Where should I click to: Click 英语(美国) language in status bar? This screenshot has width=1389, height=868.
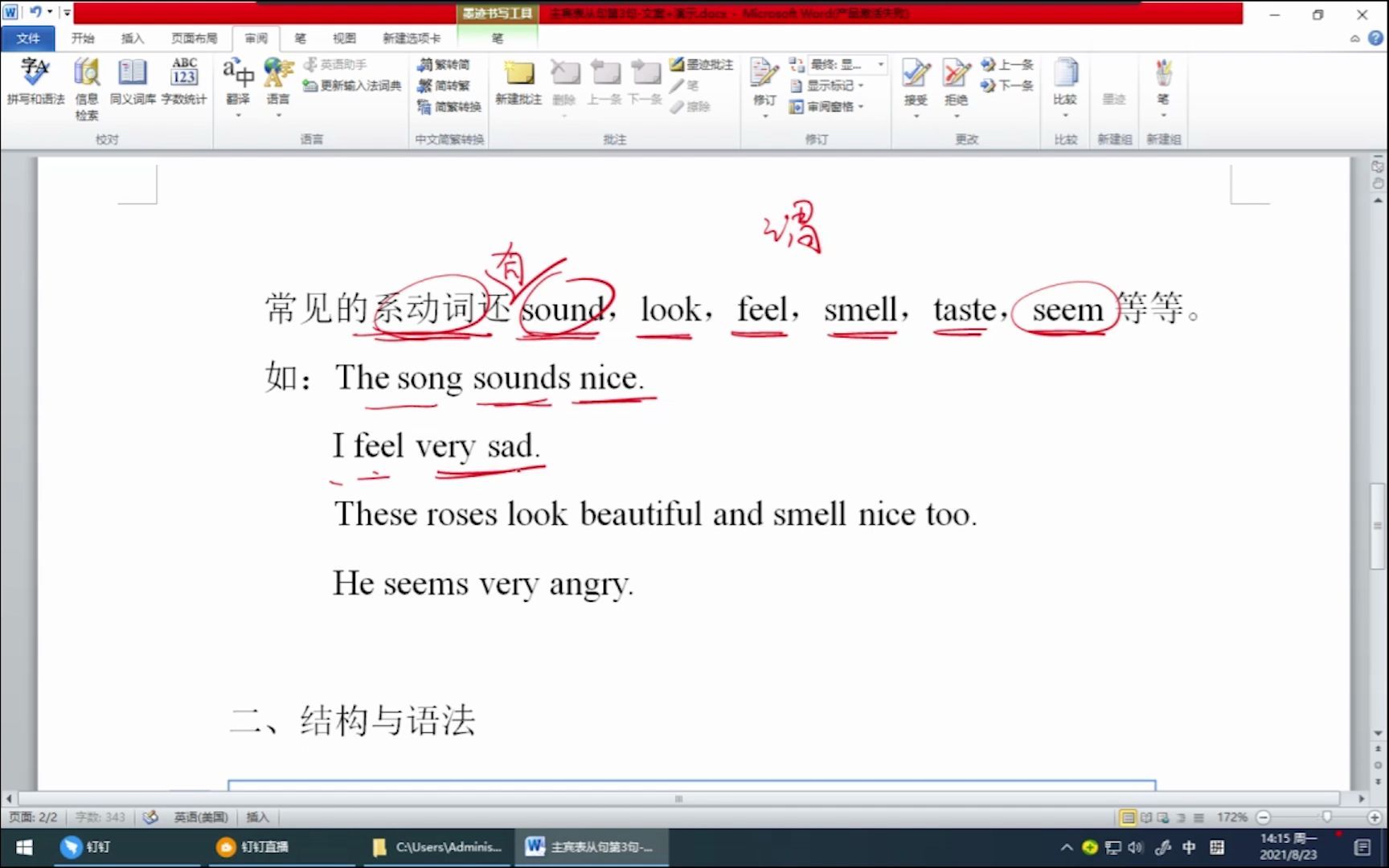(x=201, y=817)
